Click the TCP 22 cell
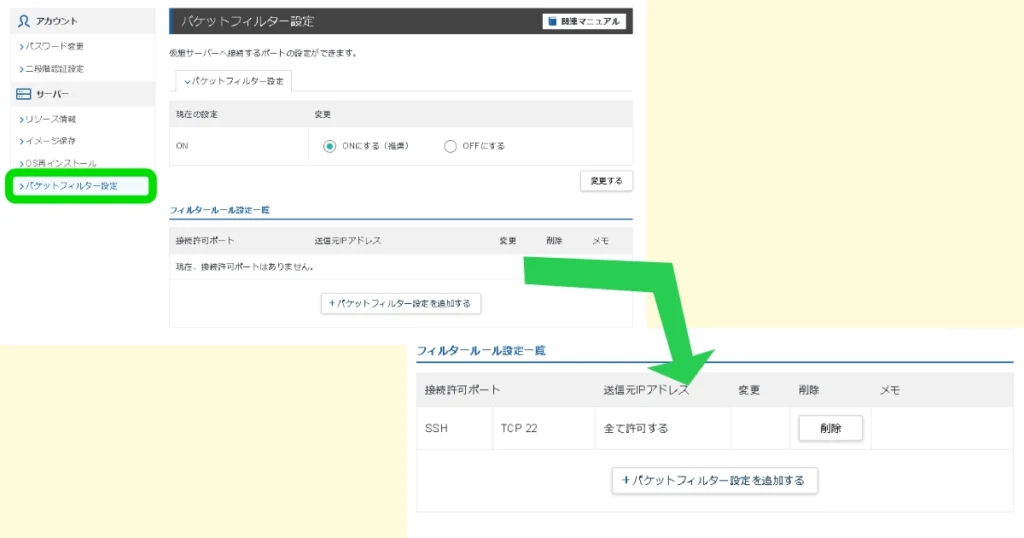The width and height of the screenshot is (1024, 538). tap(544, 428)
